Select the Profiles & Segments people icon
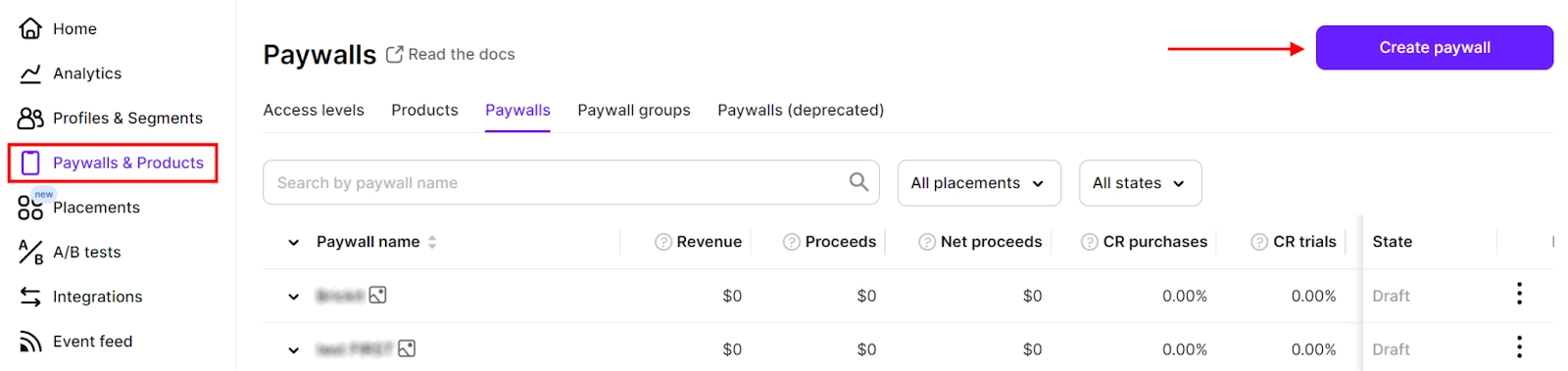 point(30,118)
